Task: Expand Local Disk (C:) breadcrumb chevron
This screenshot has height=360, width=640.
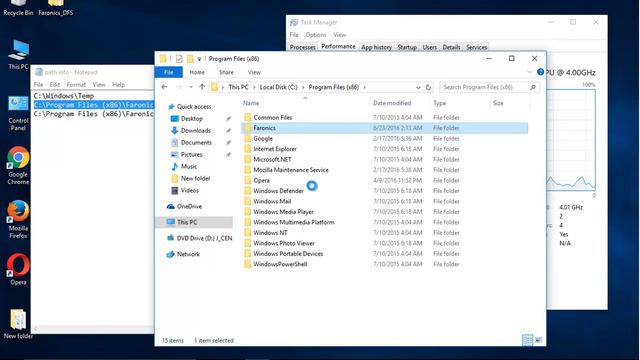Action: (x=303, y=87)
